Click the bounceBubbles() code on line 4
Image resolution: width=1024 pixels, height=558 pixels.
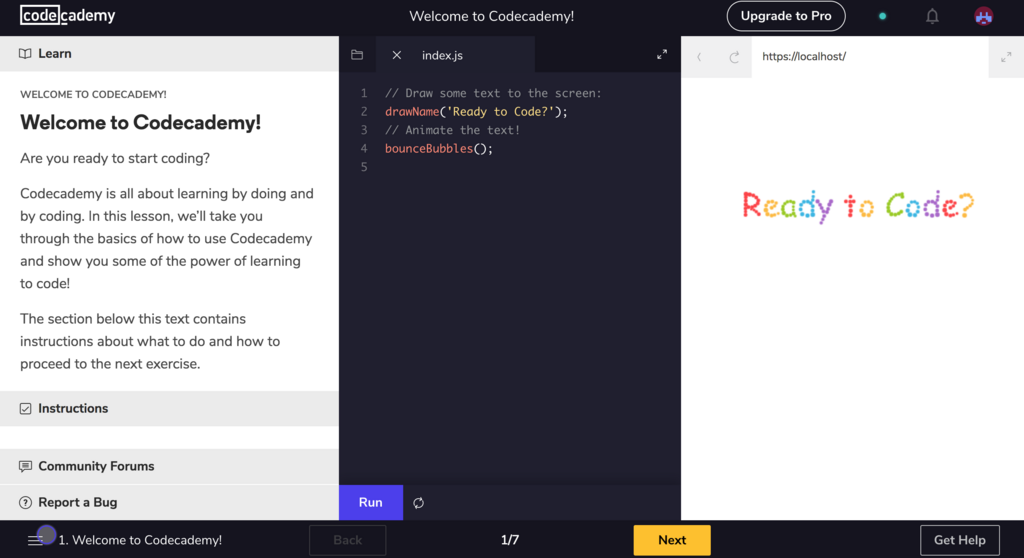[439, 148]
